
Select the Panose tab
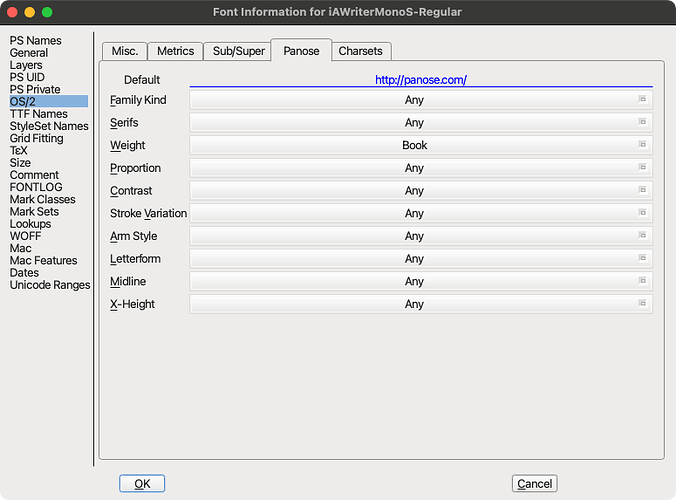(x=301, y=51)
